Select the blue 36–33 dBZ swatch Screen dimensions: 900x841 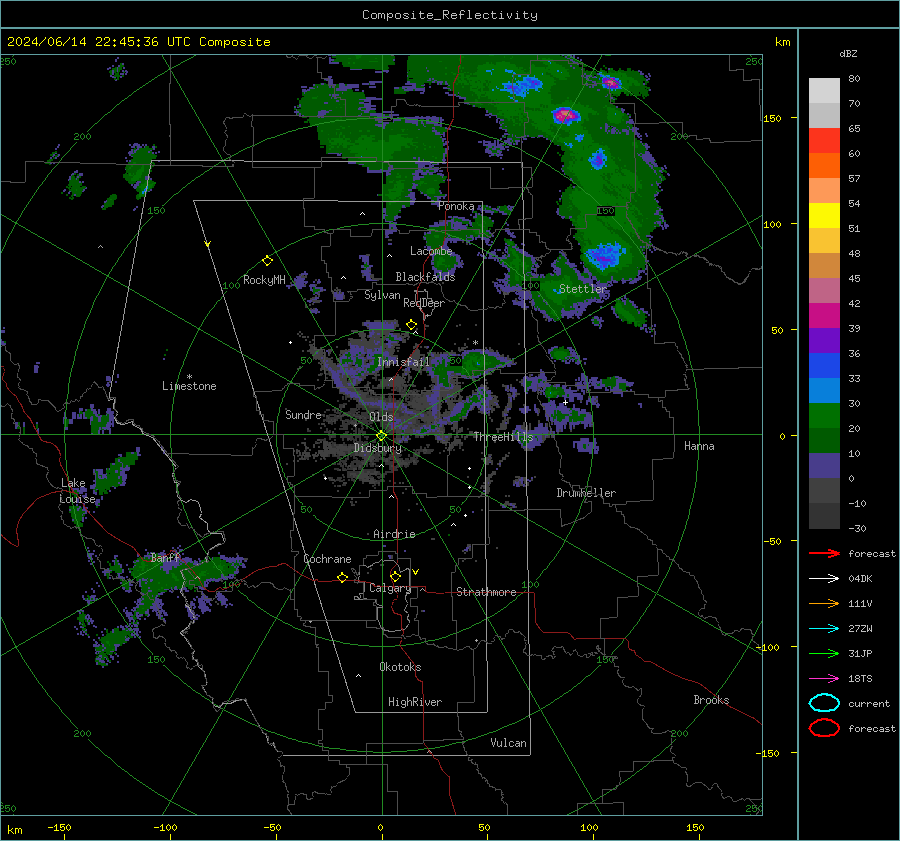click(x=824, y=366)
